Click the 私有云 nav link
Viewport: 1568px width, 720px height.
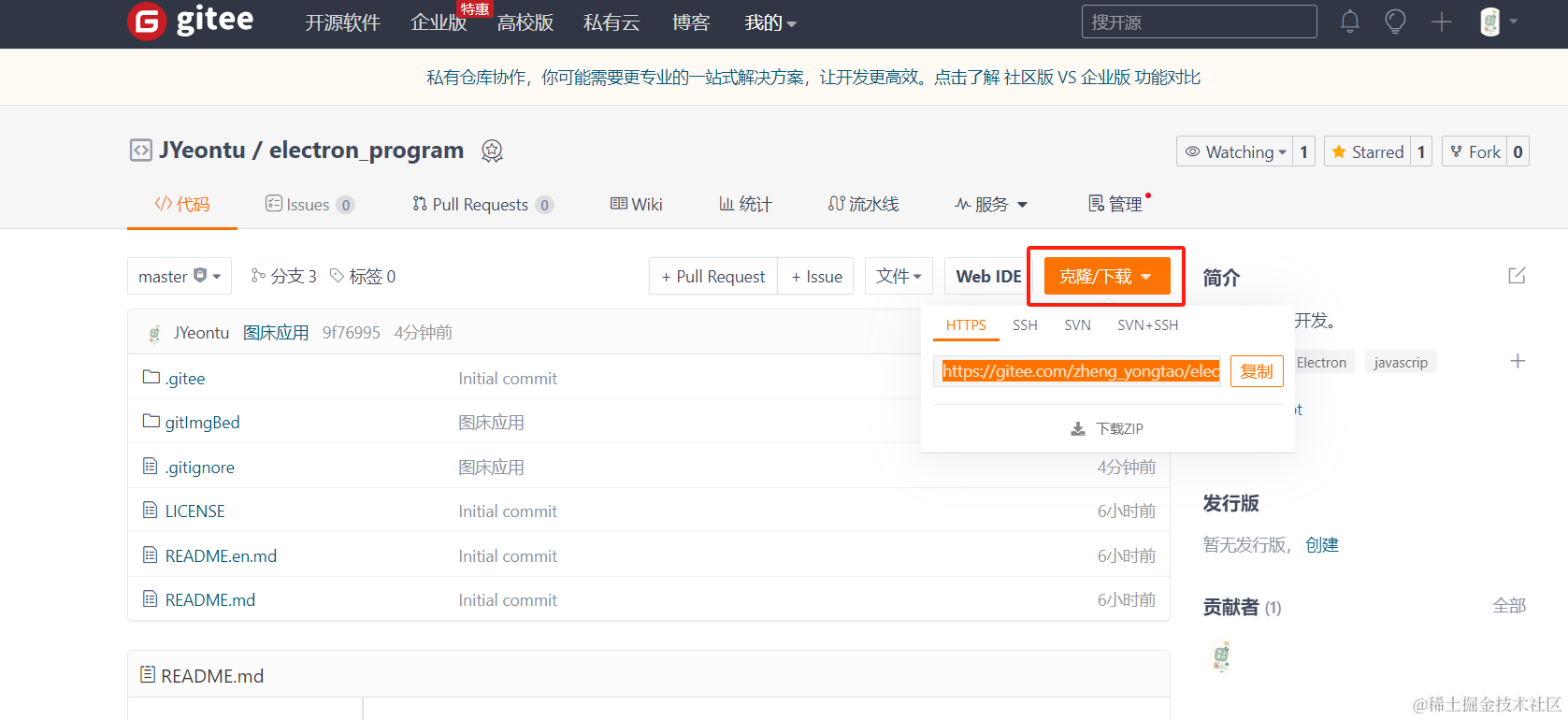point(611,22)
